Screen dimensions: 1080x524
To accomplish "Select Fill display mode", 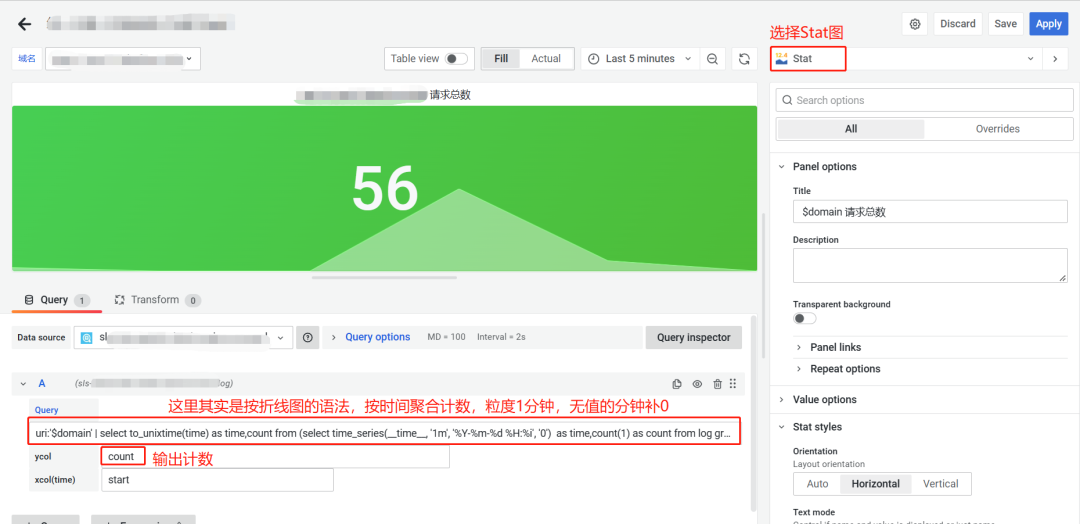I will [x=501, y=59].
